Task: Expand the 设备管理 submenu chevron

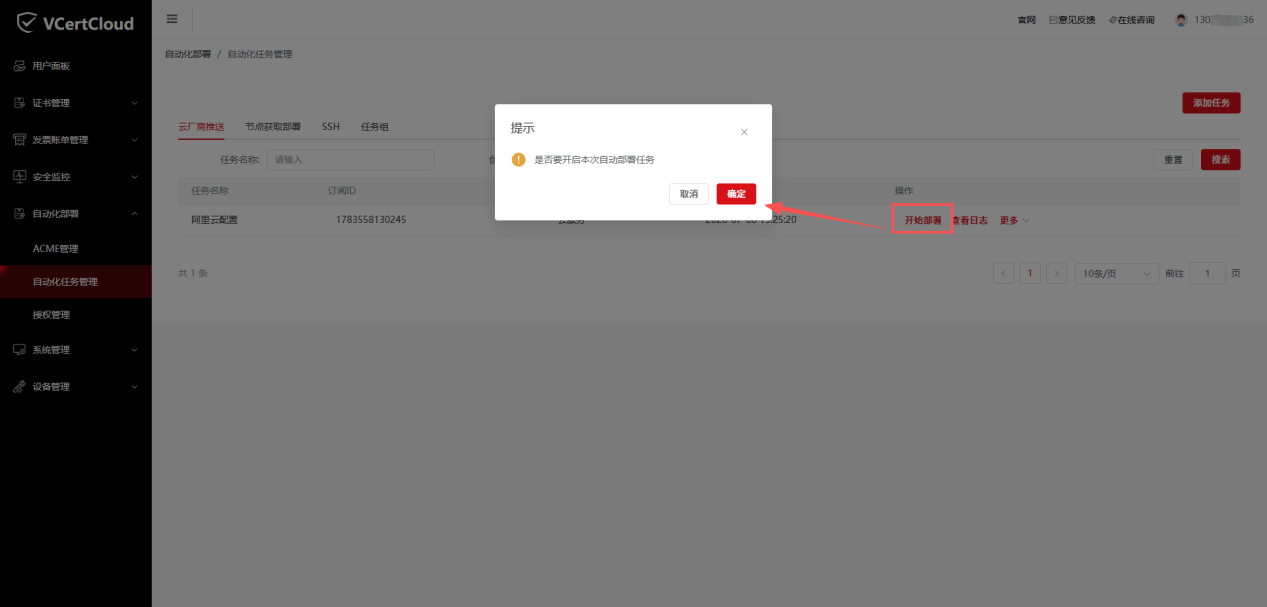Action: pyautogui.click(x=135, y=387)
